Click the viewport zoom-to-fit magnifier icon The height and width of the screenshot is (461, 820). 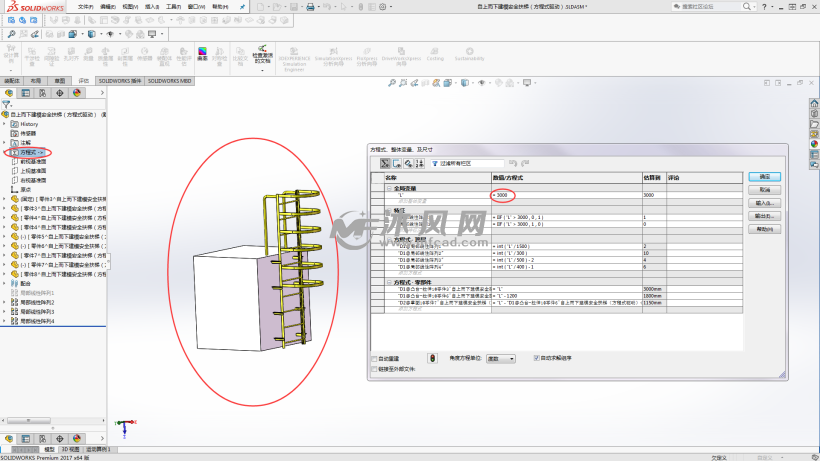click(x=392, y=83)
